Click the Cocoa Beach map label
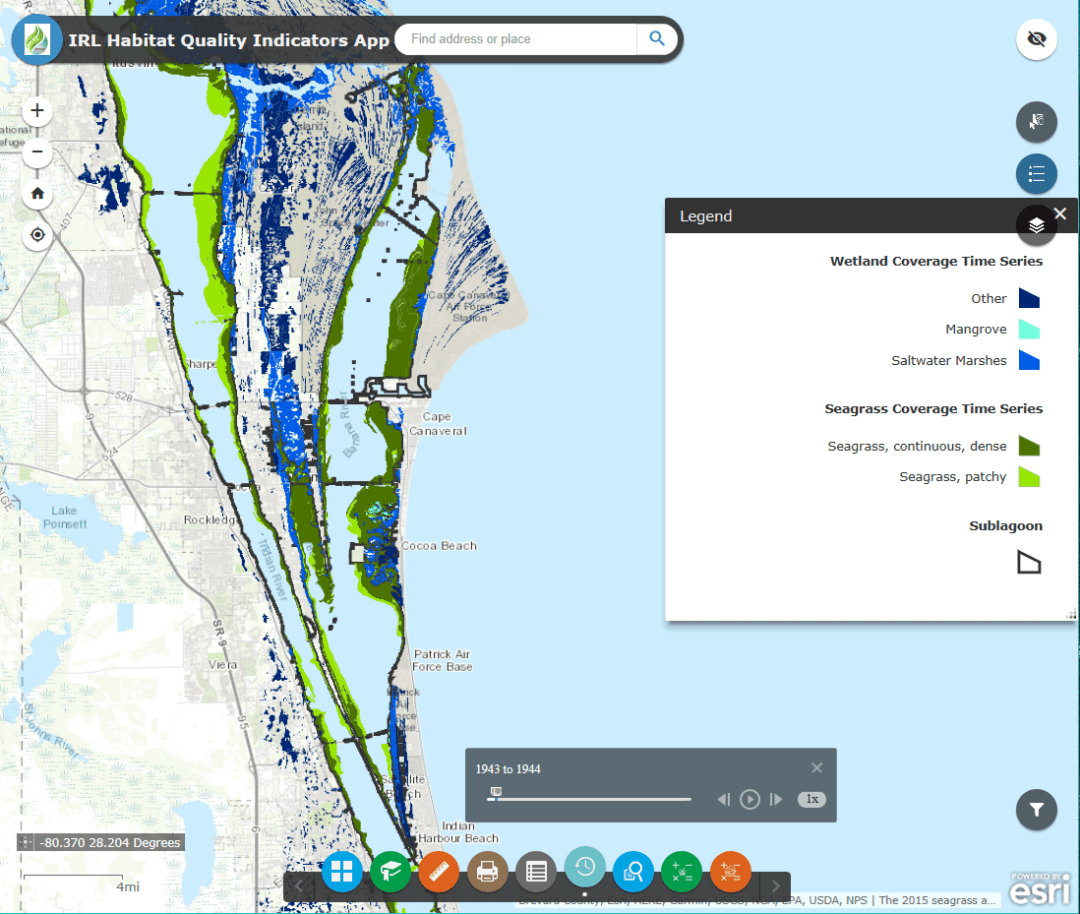Viewport: 1080px width, 914px height. tap(439, 546)
